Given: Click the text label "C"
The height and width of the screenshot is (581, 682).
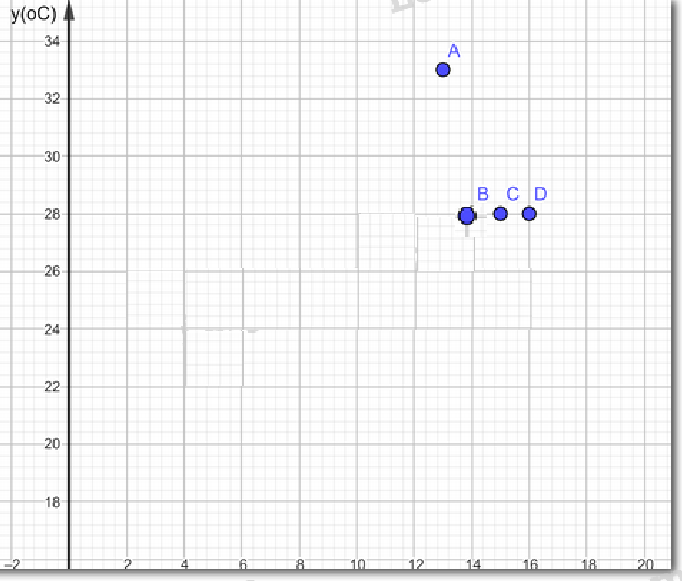Looking at the screenshot, I should 512,194.
